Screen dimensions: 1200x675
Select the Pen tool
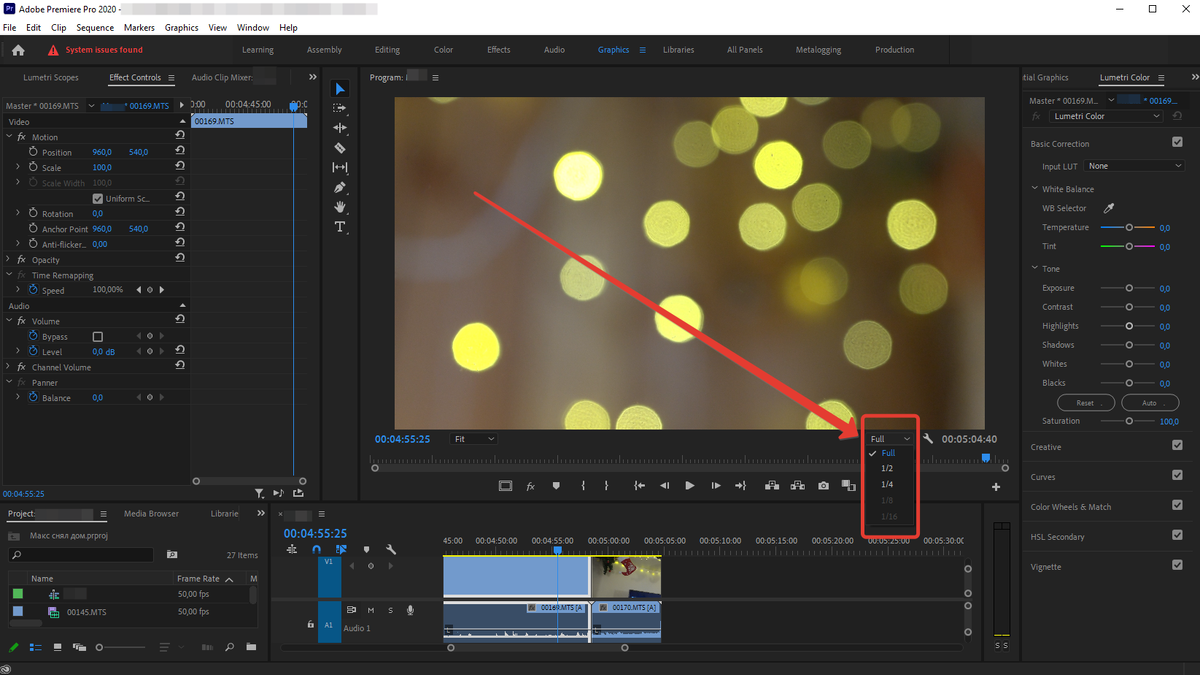[x=340, y=187]
